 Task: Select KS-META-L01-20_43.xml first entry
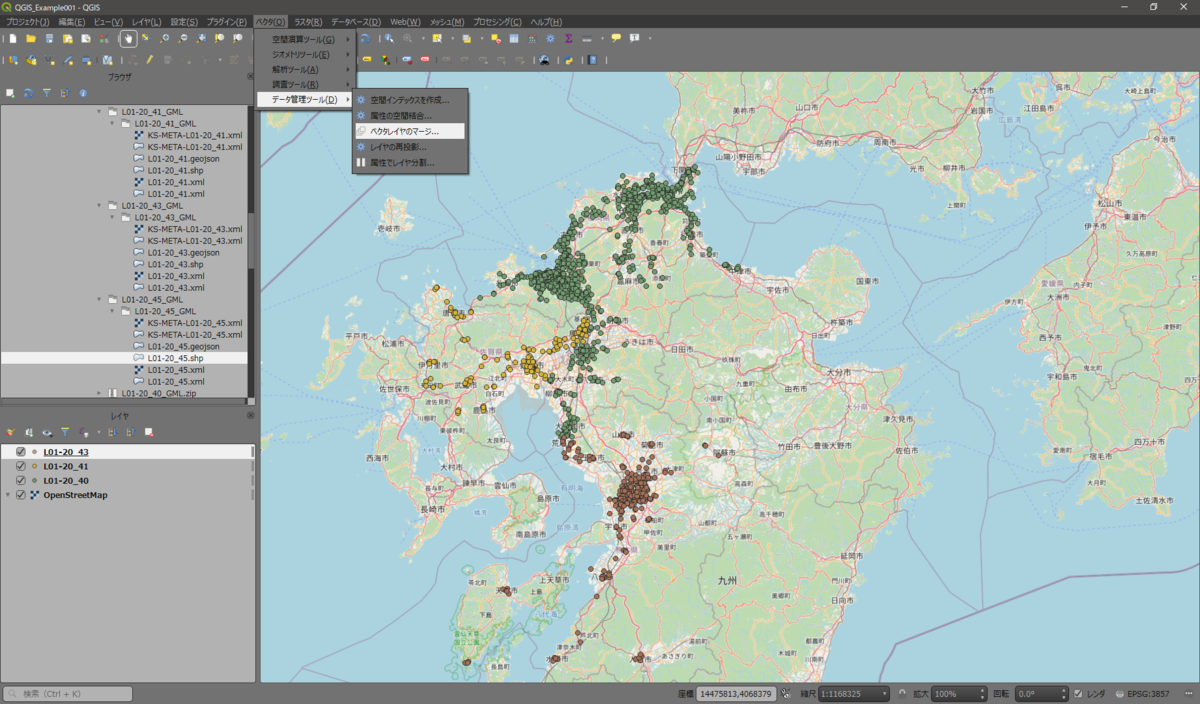click(x=194, y=229)
